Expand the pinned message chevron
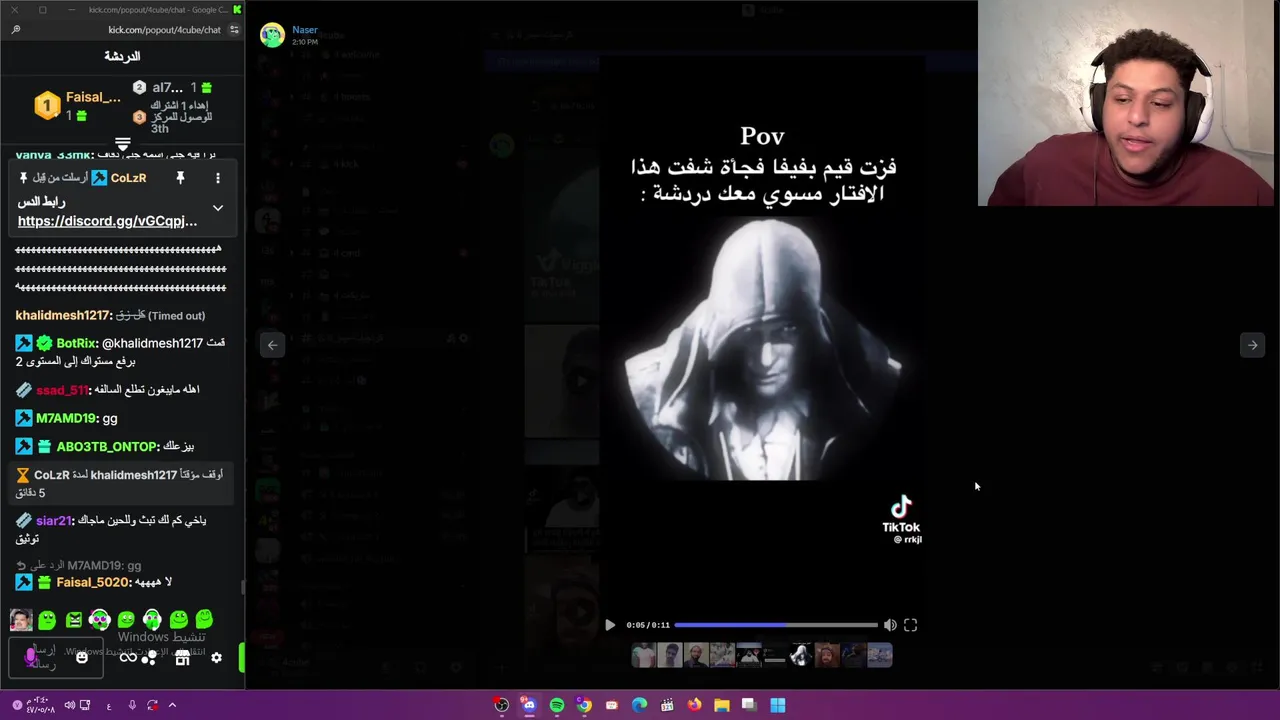Screen dimensions: 1280x720 click(217, 208)
